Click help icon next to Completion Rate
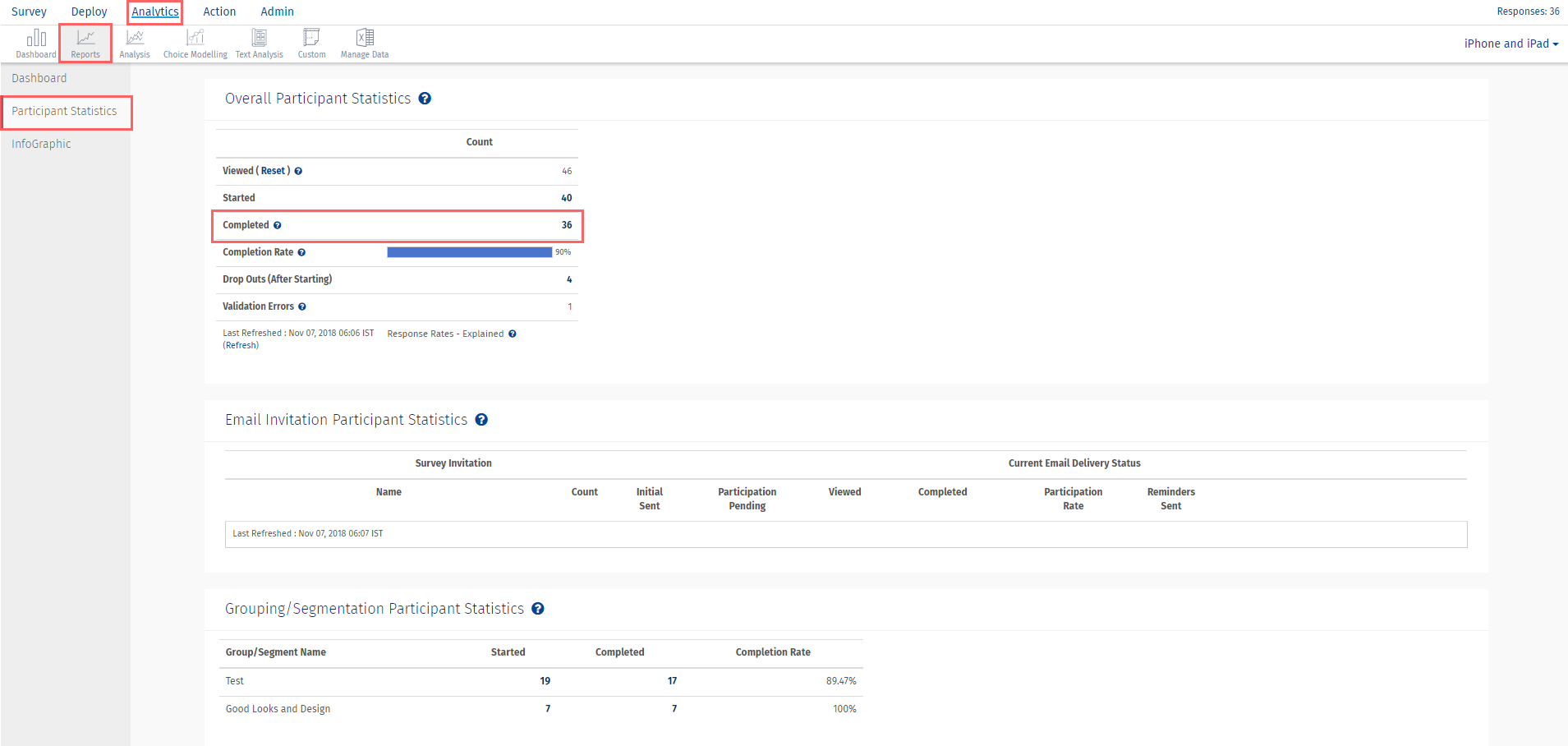This screenshot has width=1568, height=746. tap(301, 253)
